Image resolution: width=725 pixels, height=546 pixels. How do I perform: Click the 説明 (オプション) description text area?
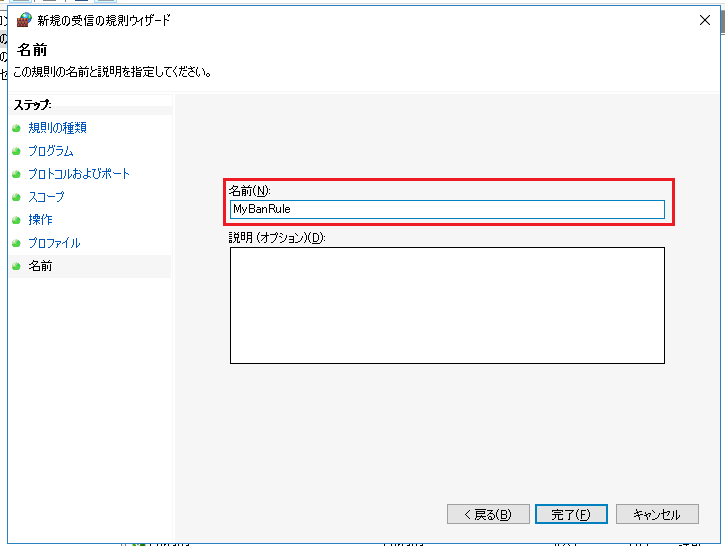coord(447,305)
